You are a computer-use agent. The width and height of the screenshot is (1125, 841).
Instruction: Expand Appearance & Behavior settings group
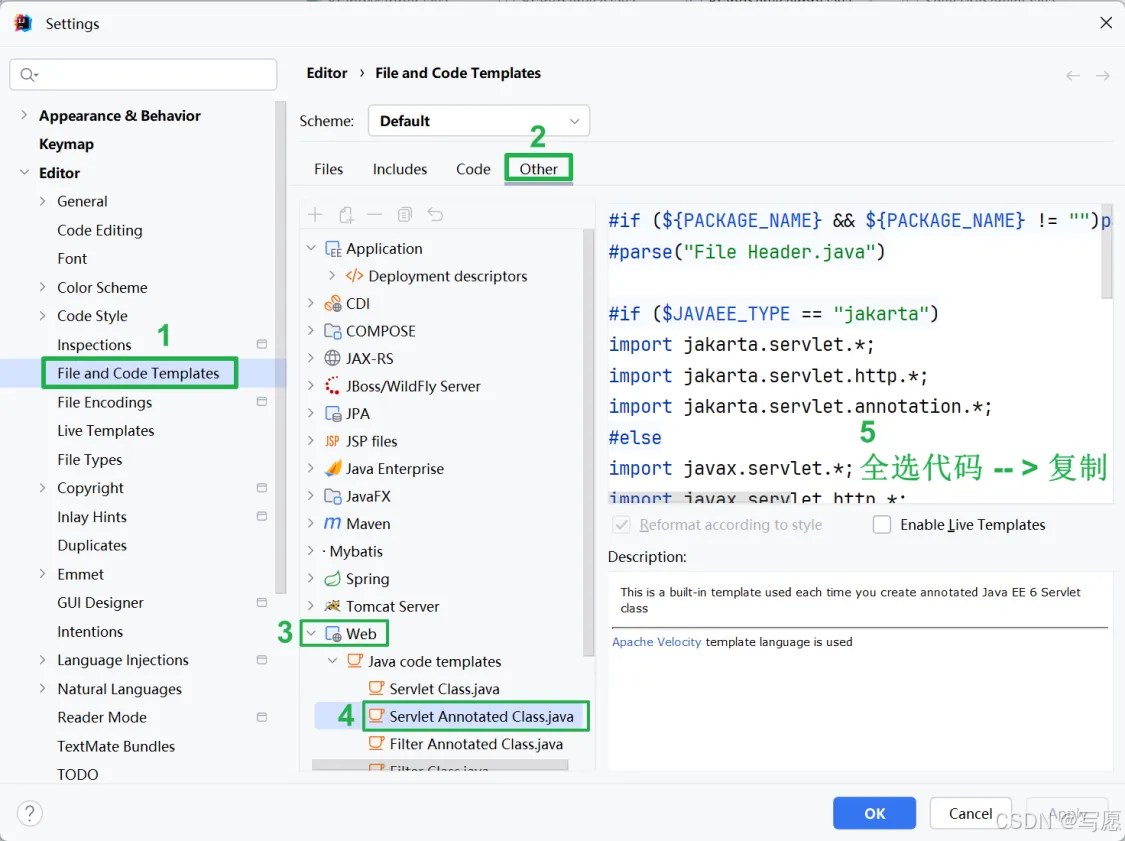(24, 116)
